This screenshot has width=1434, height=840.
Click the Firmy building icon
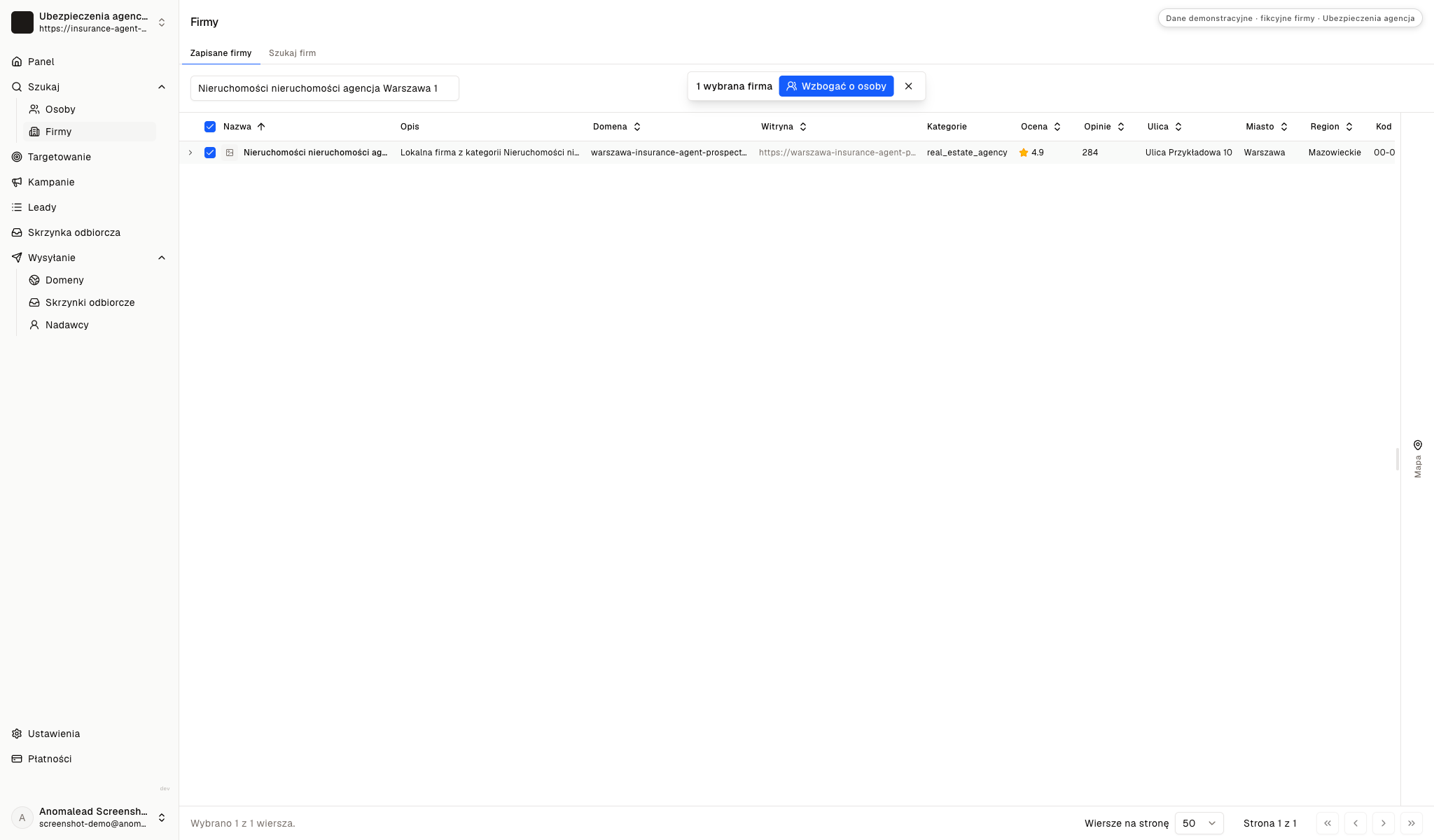[x=34, y=132]
